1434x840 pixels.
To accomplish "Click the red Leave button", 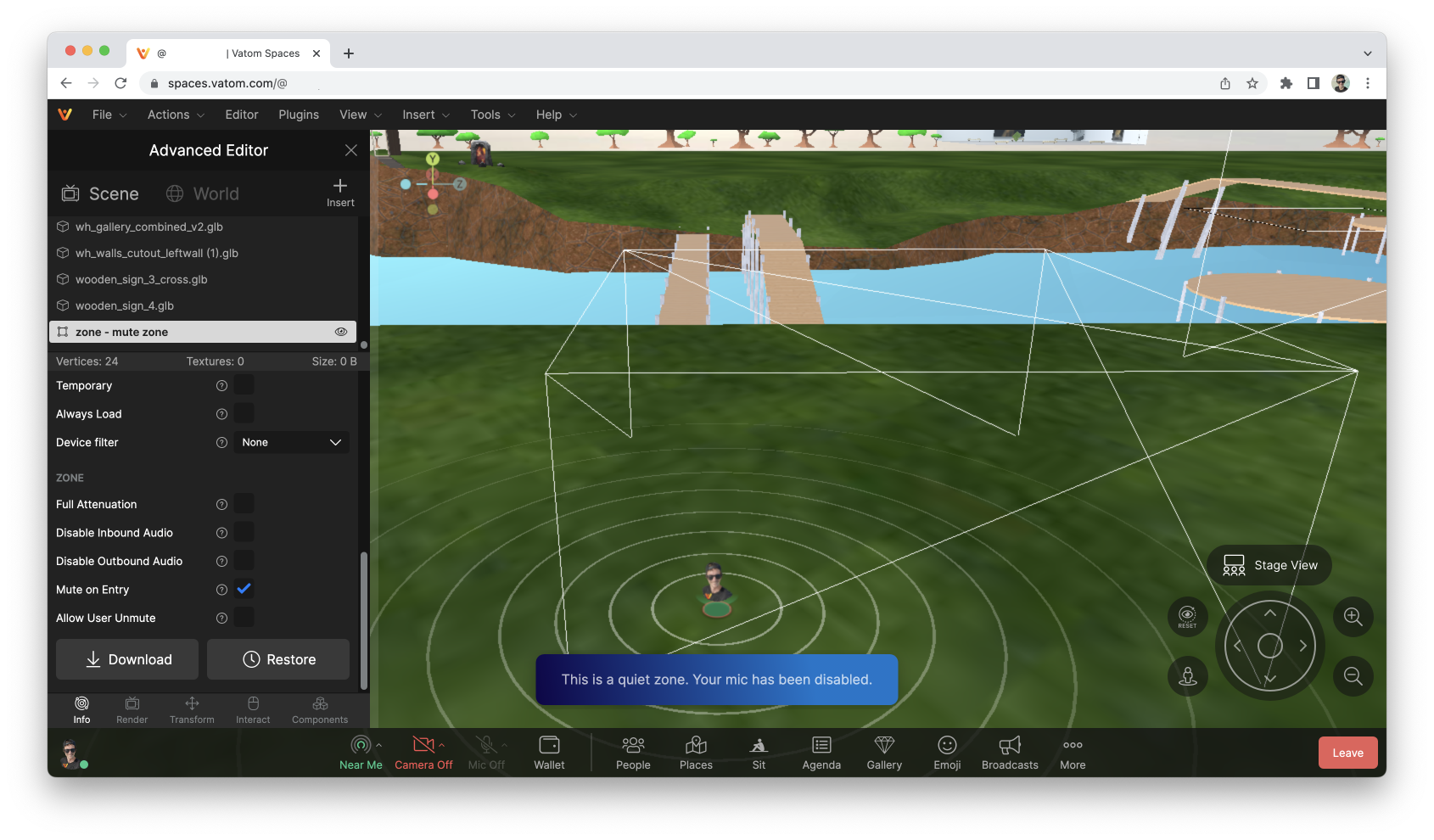I will [x=1347, y=753].
